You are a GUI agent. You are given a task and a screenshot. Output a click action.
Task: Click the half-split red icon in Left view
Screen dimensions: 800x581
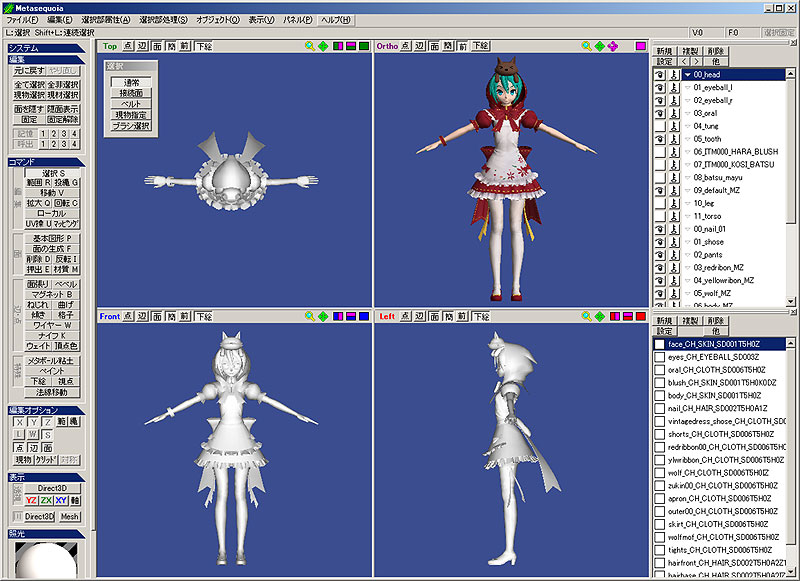[x=628, y=316]
